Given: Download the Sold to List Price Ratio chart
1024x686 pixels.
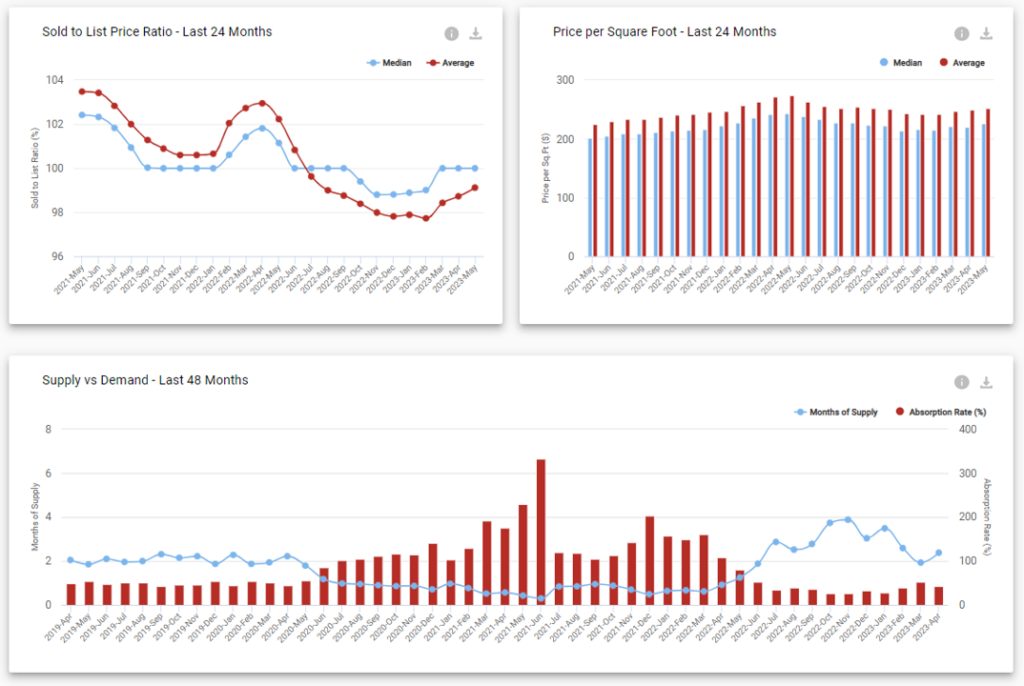Looking at the screenshot, I should tap(476, 34).
